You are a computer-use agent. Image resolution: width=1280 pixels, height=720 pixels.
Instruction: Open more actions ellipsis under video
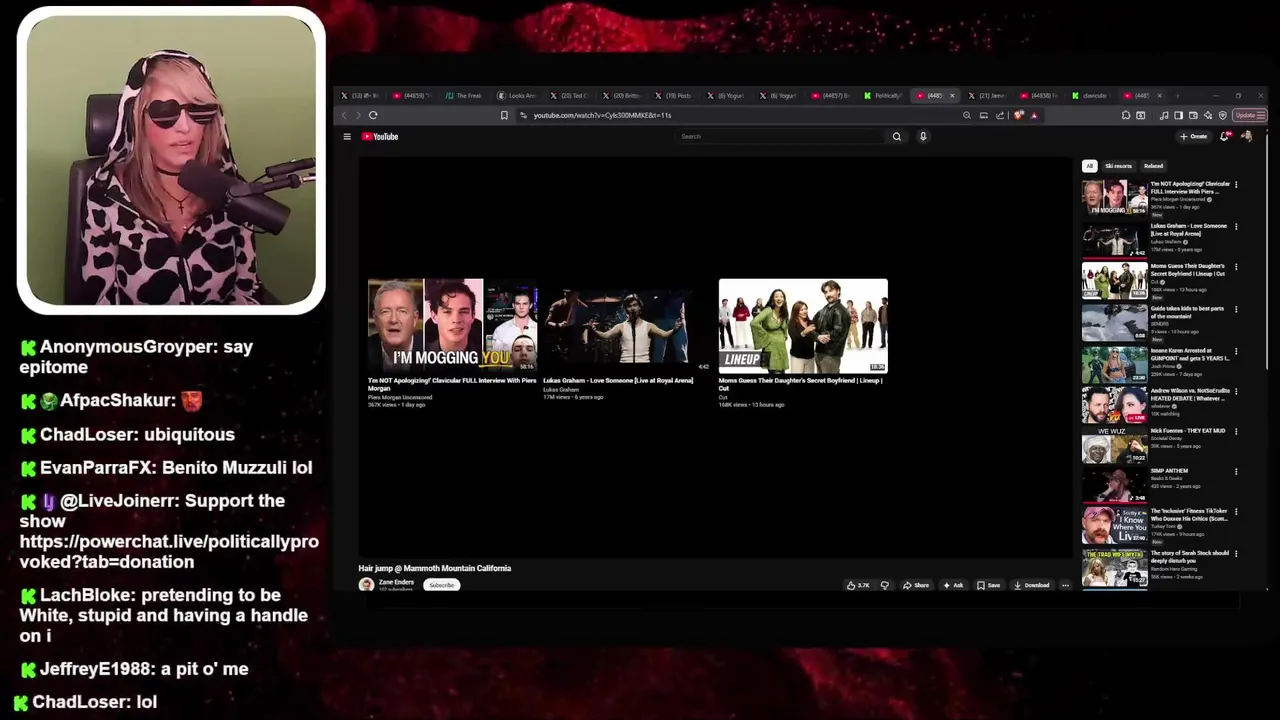(1065, 585)
